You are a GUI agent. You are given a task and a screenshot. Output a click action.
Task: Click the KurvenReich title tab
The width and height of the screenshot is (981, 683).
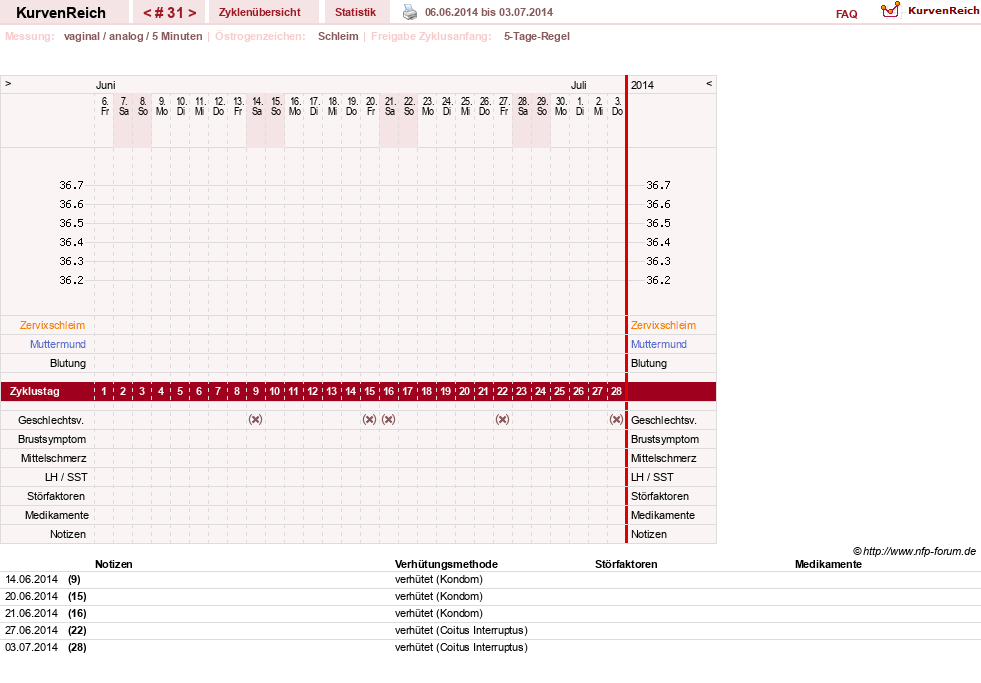61,13
